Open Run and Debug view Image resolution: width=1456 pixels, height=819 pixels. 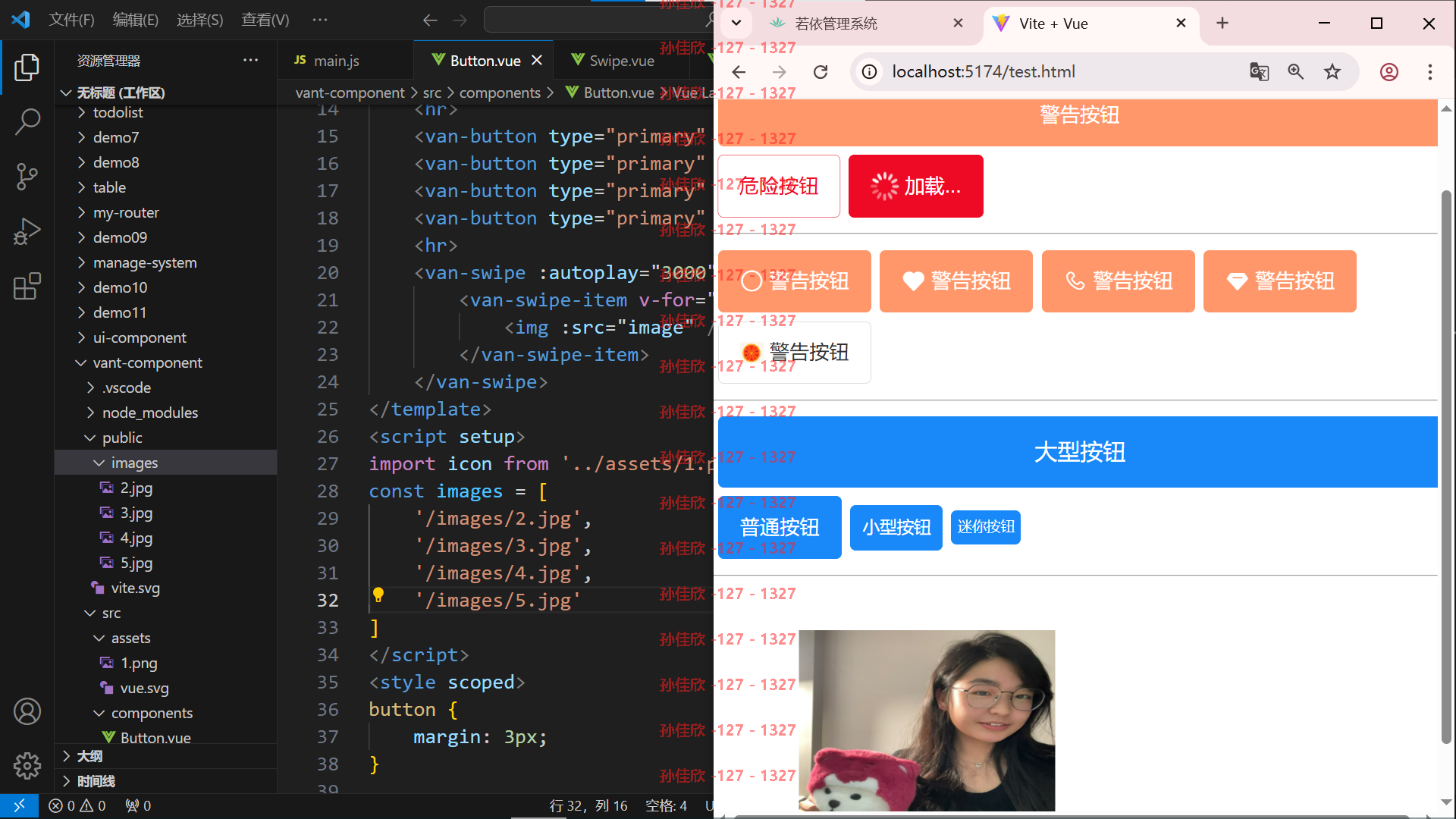(x=27, y=231)
